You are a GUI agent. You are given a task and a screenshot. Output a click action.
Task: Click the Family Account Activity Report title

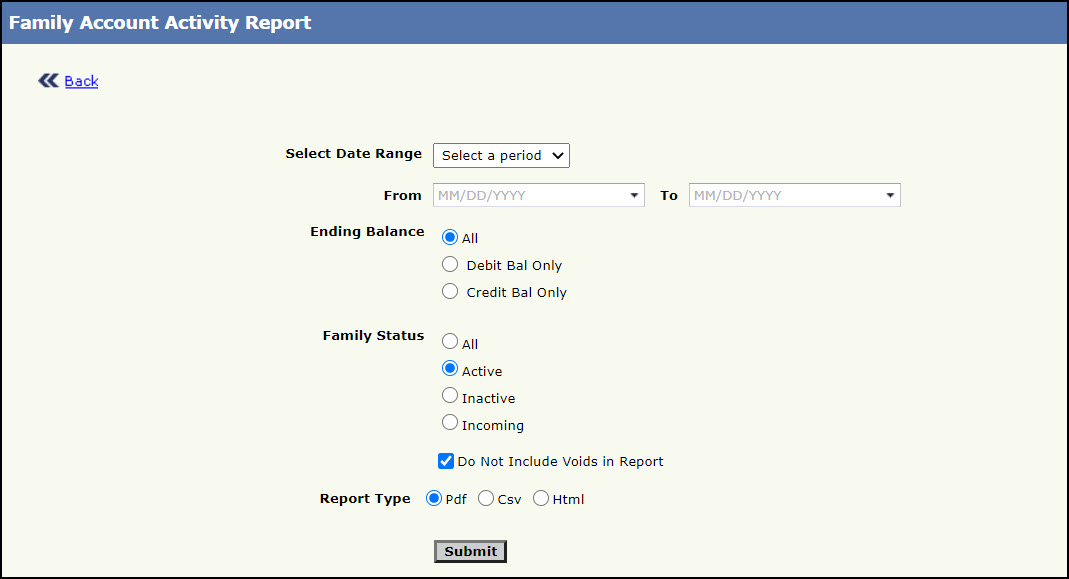pyautogui.click(x=160, y=22)
